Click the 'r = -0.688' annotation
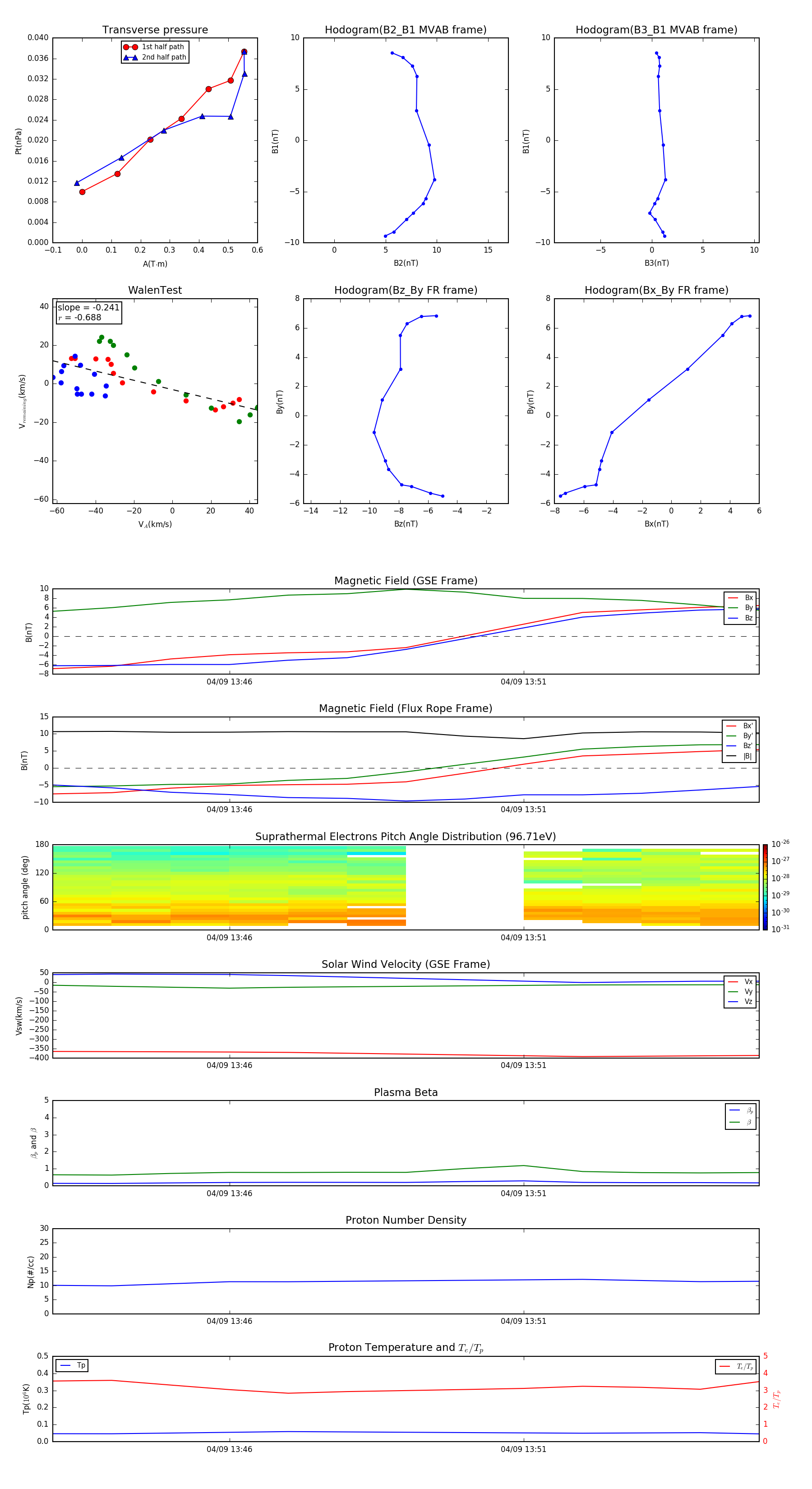The height and width of the screenshot is (1489, 812). coord(80,317)
